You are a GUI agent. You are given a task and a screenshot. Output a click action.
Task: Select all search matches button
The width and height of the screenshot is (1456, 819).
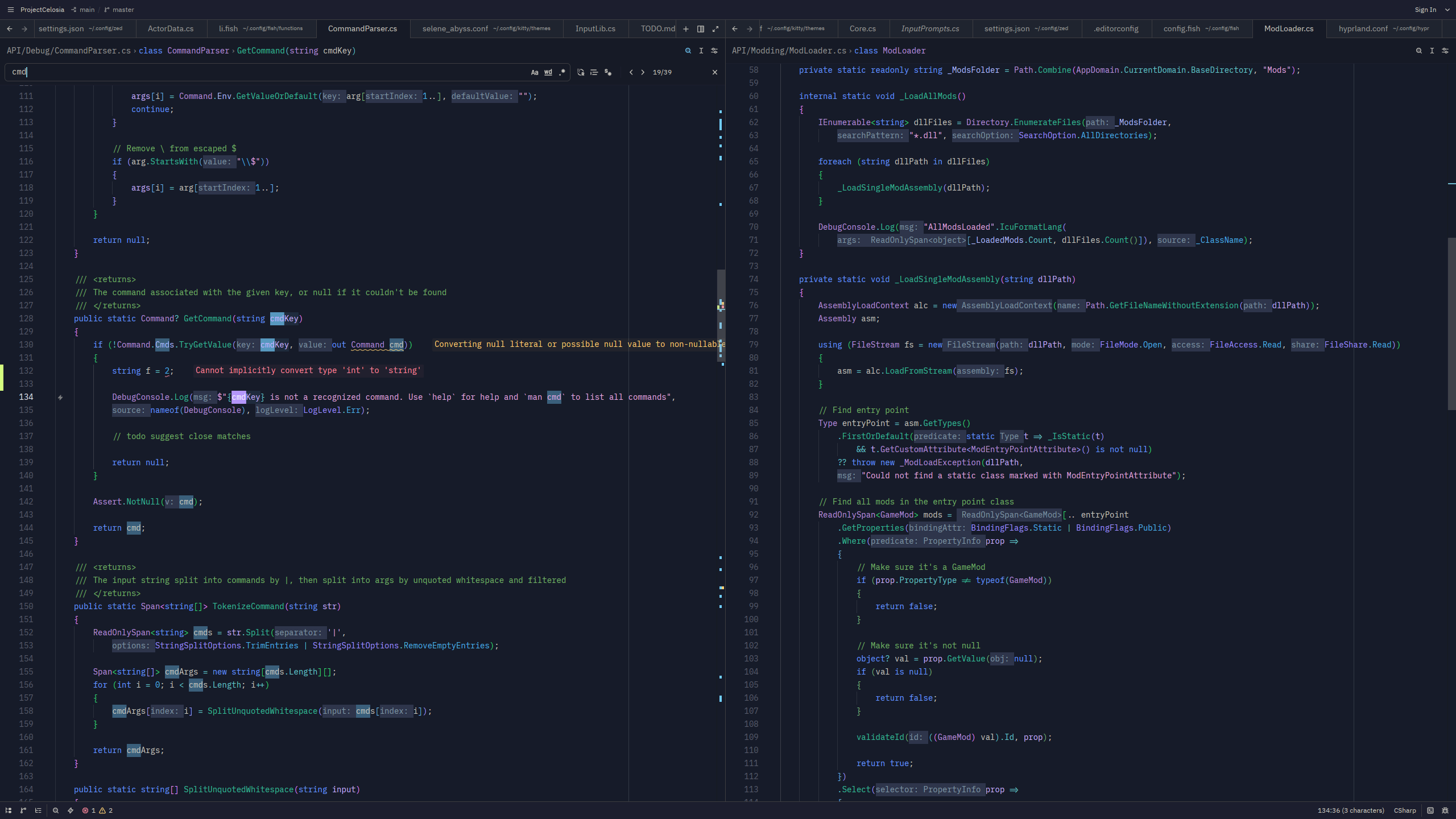608,72
